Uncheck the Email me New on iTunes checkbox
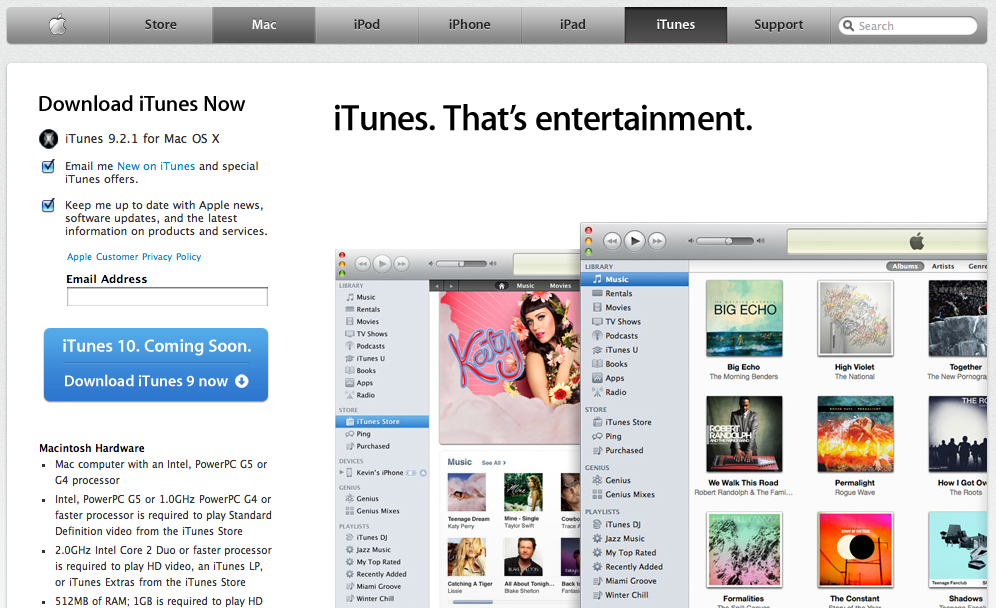996x608 pixels. point(48,166)
